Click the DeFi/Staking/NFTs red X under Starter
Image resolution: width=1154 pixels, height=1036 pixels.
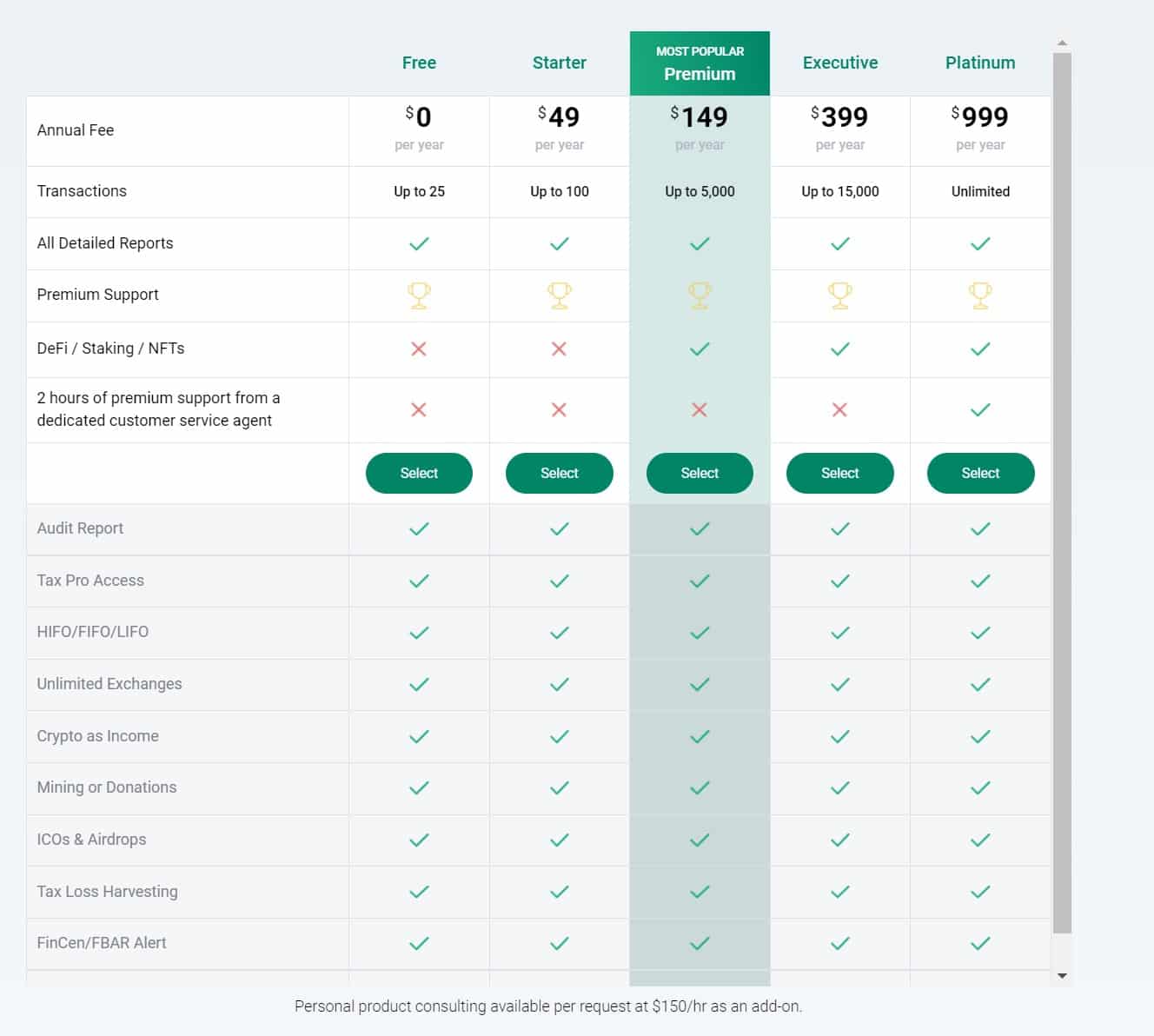coord(560,349)
